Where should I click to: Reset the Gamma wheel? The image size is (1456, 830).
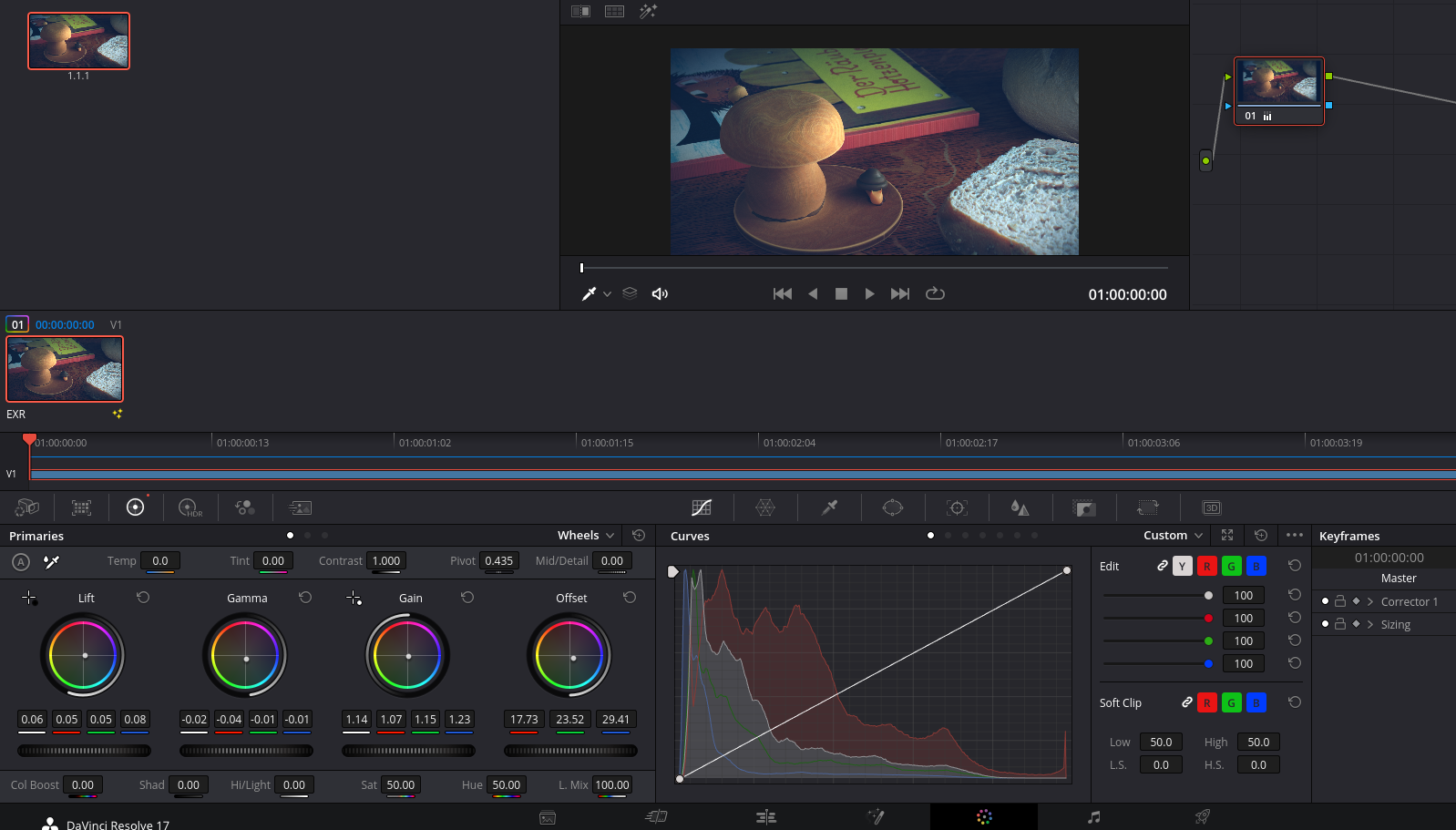305,598
